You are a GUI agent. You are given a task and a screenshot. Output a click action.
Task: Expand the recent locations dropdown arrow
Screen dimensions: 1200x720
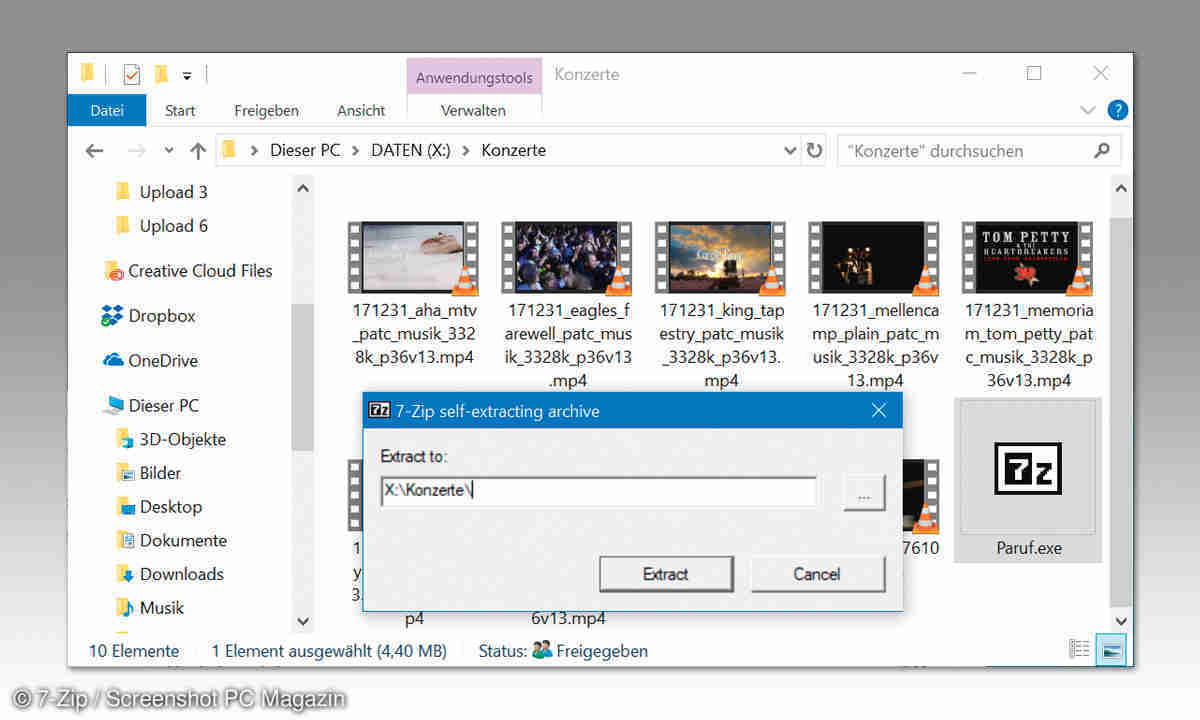click(x=168, y=151)
